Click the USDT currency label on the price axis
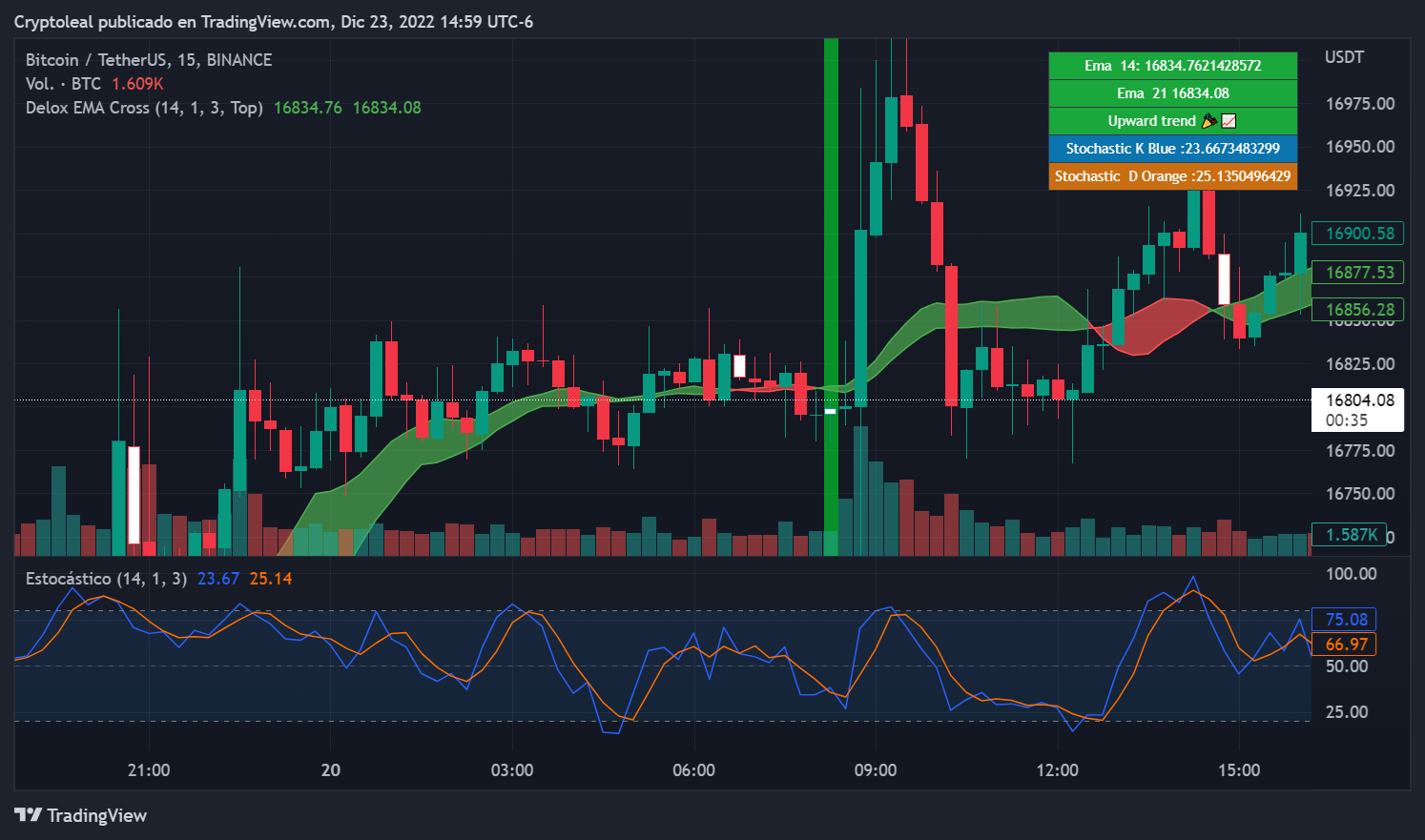Viewport: 1425px width, 840px height. 1344,57
